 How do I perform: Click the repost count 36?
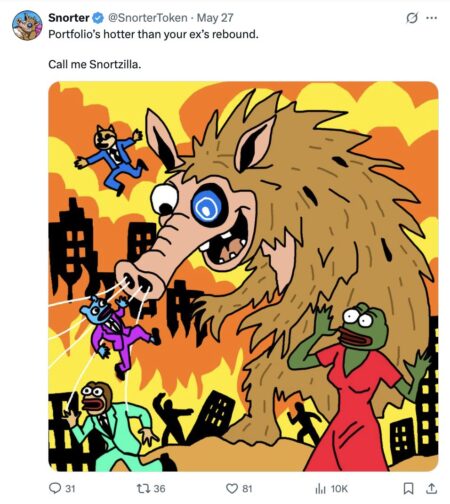click(159, 489)
